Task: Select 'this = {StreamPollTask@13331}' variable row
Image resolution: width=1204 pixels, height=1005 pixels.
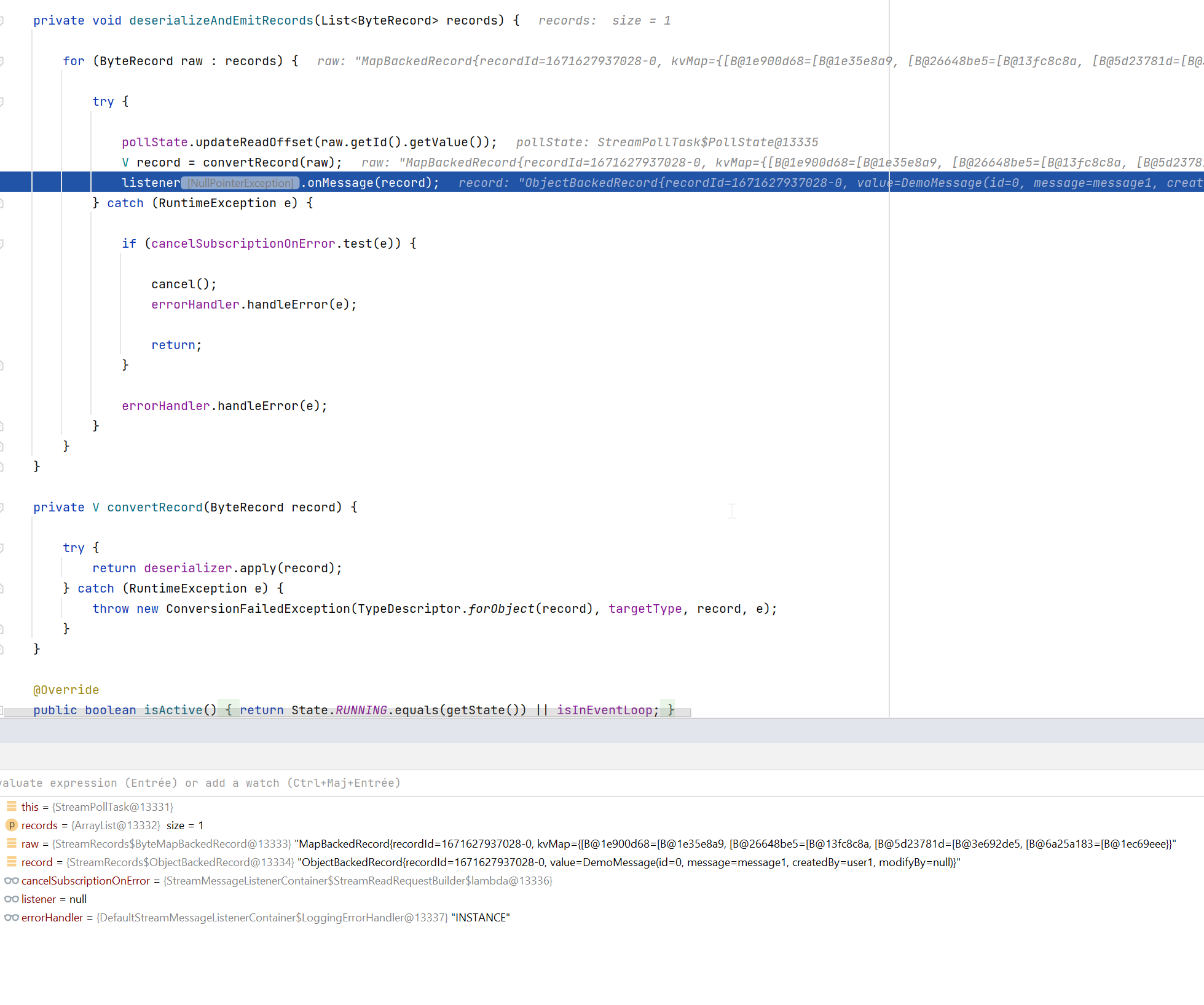Action: pyautogui.click(x=602, y=806)
